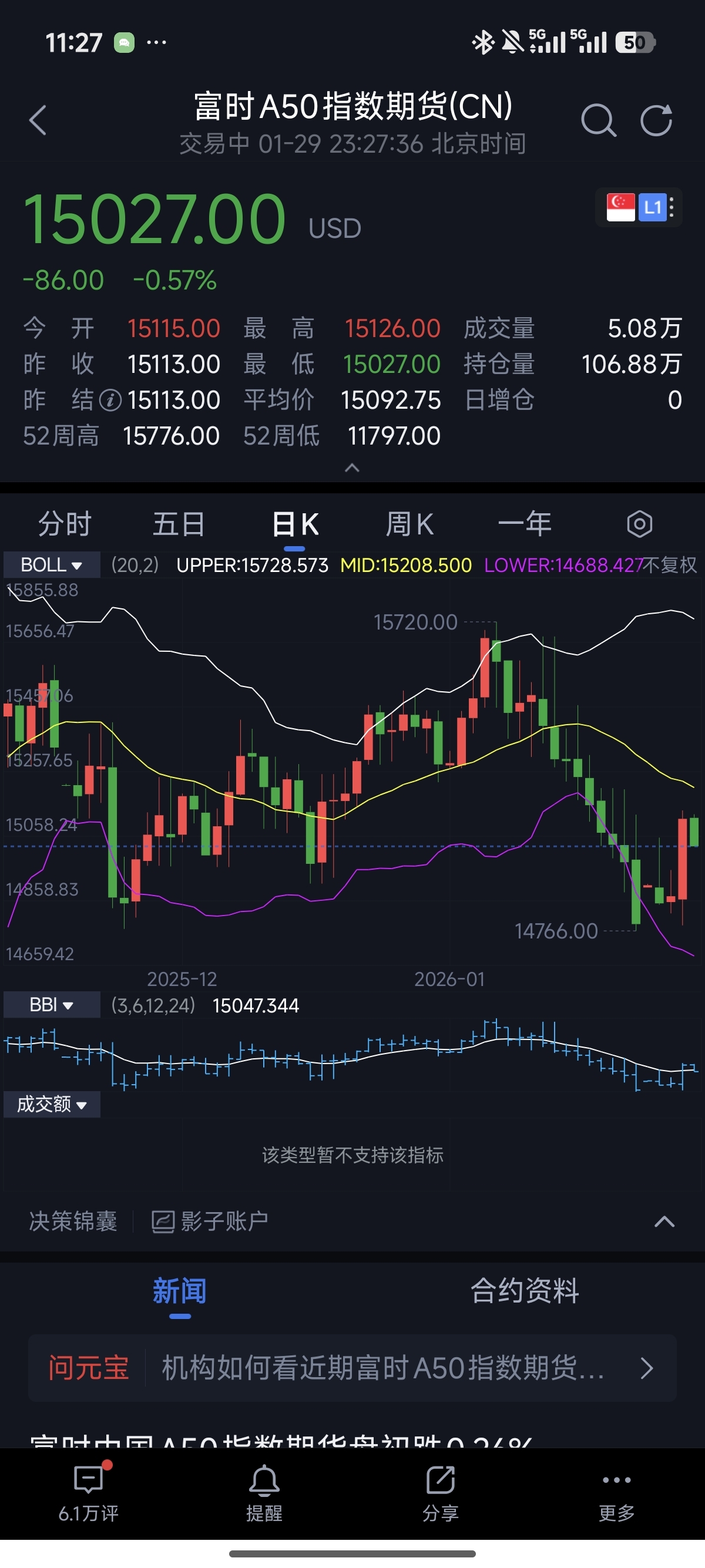705x1568 pixels.
Task: Tap the 52周低 value 11797.00
Action: click(x=394, y=436)
